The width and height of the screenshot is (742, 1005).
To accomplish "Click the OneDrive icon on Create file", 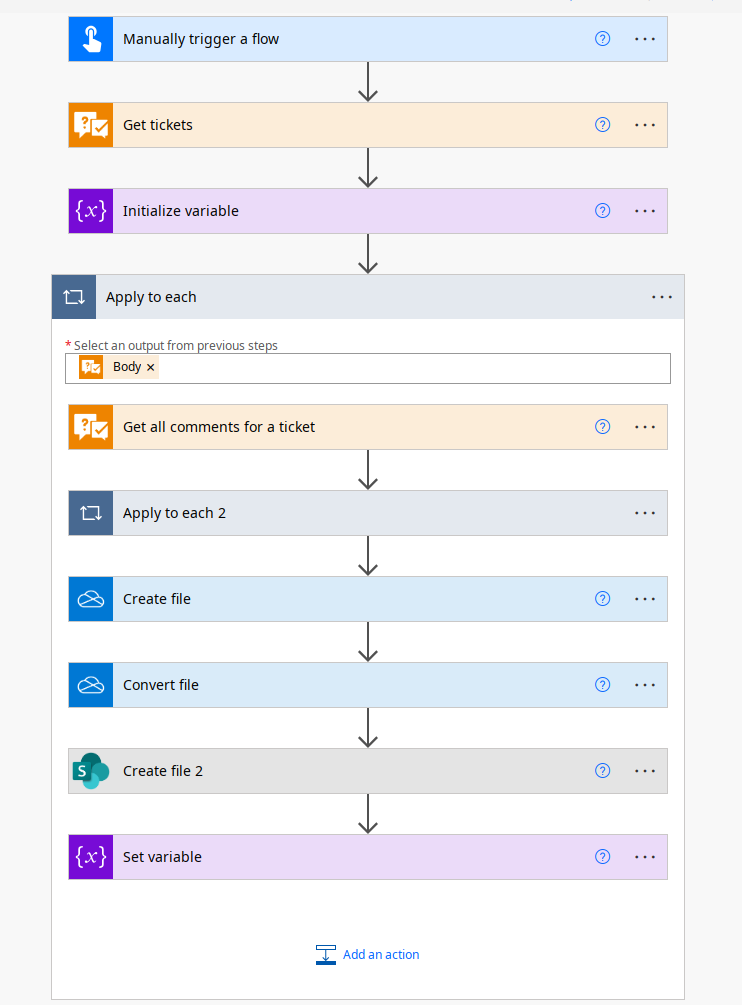I will (91, 599).
